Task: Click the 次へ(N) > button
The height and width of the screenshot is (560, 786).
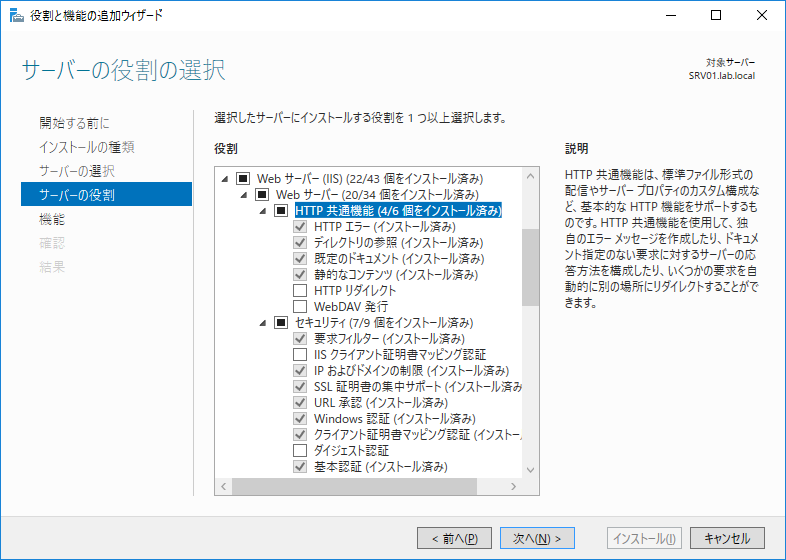Action: (537, 538)
